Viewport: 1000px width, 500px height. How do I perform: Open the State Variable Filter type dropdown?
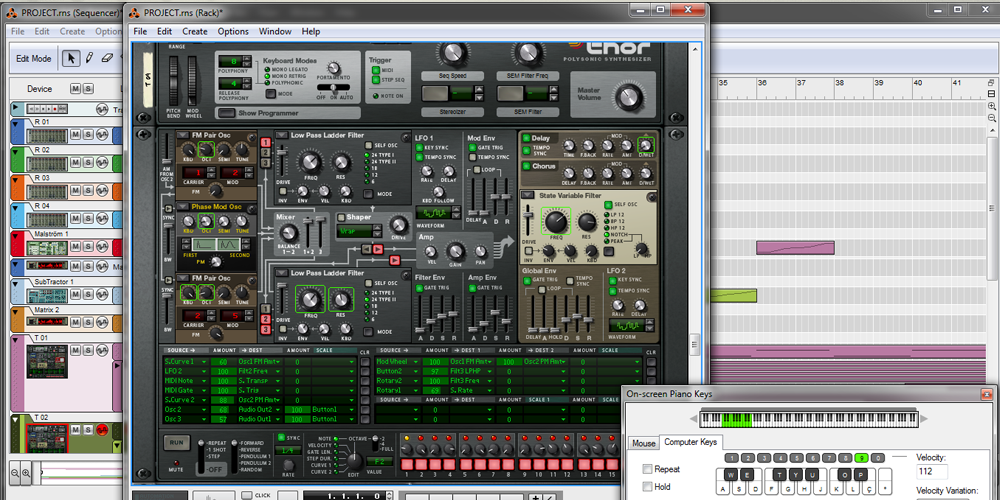pos(527,195)
